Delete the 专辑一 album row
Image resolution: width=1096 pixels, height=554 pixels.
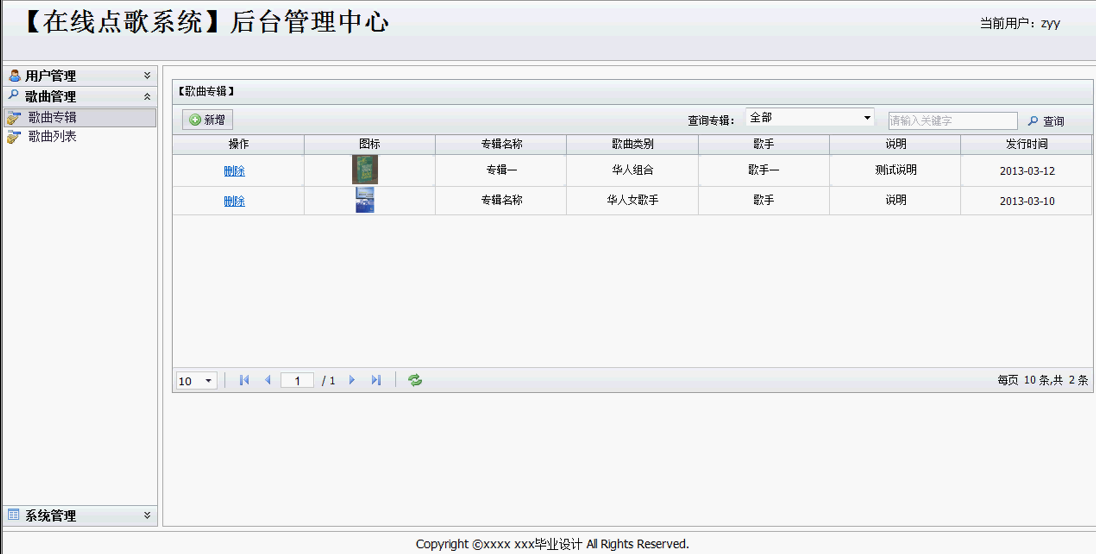pyautogui.click(x=234, y=170)
